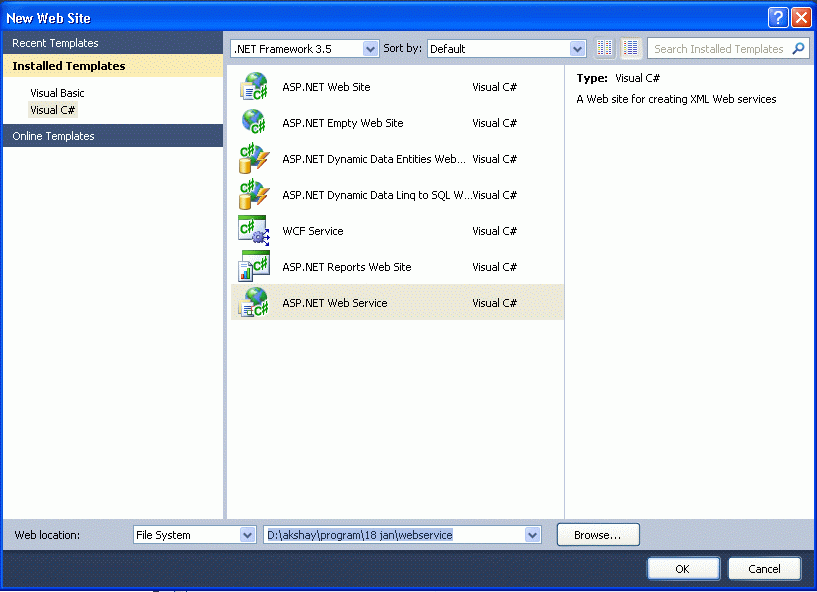Screen dimensions: 817x592
Task: Select Visual C# in the template tree
Action: (53, 110)
